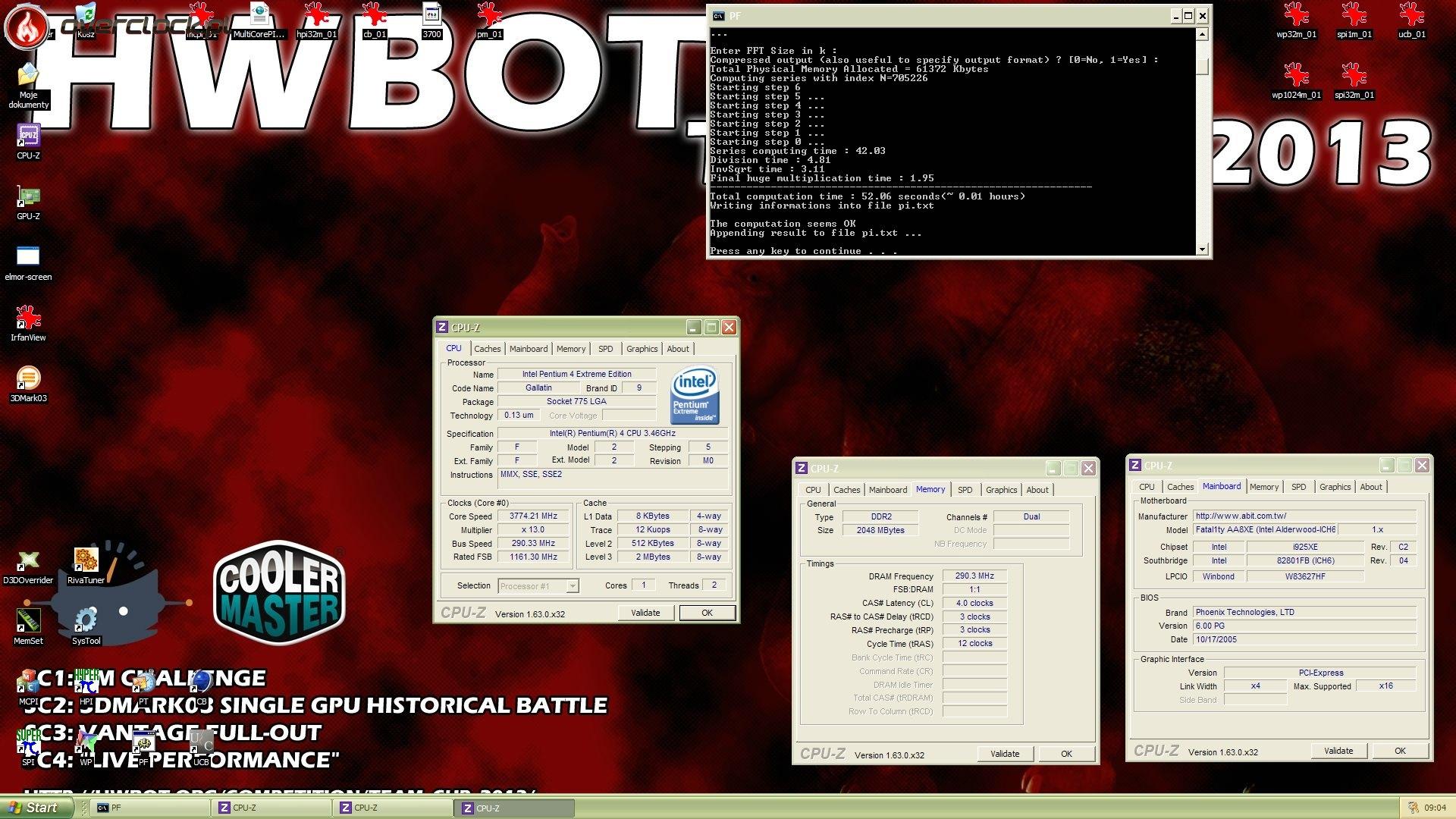Open About tab in CPU window
1456x819 pixels.
click(678, 349)
